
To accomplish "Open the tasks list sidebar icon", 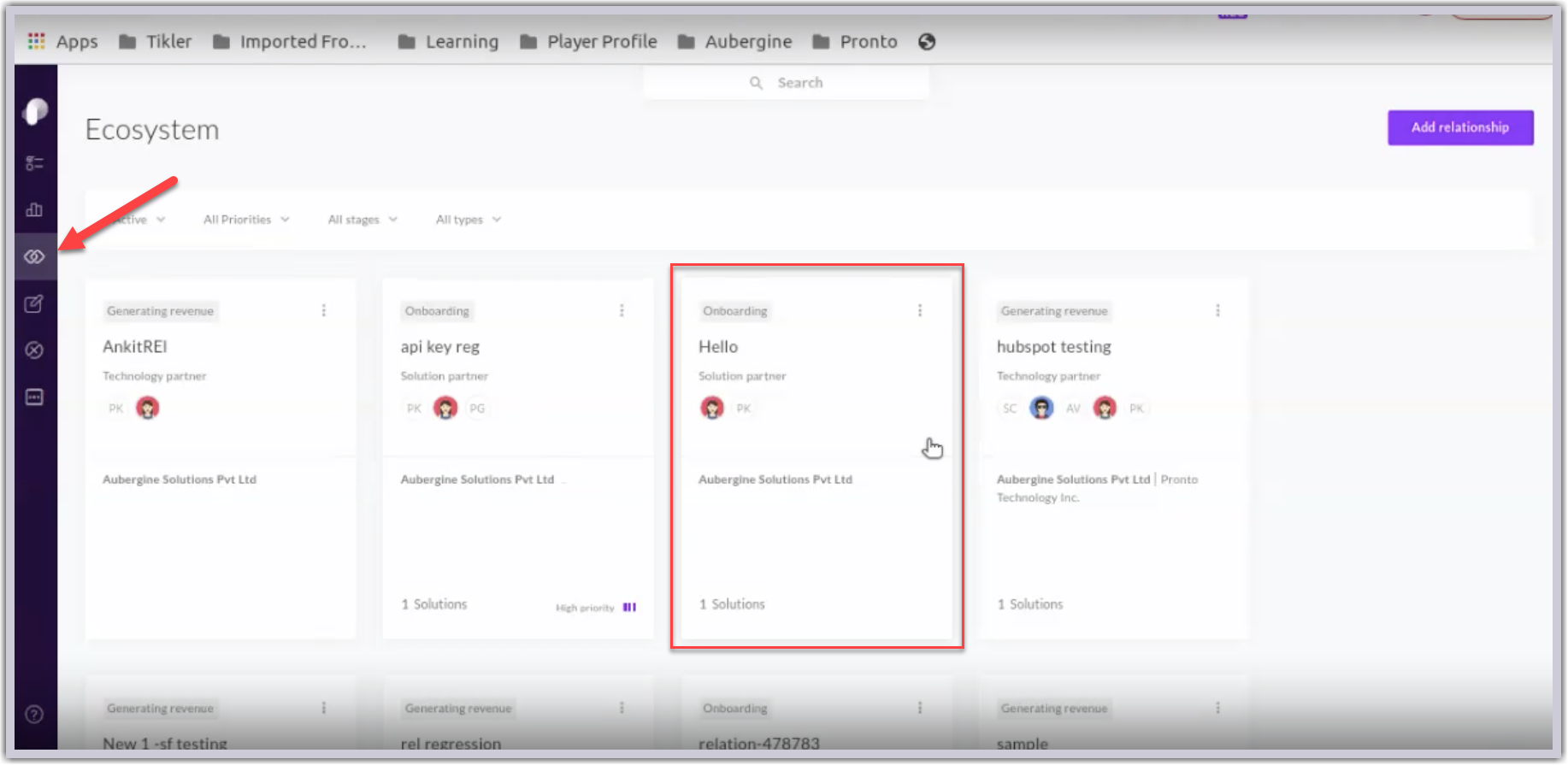I will tap(34, 162).
